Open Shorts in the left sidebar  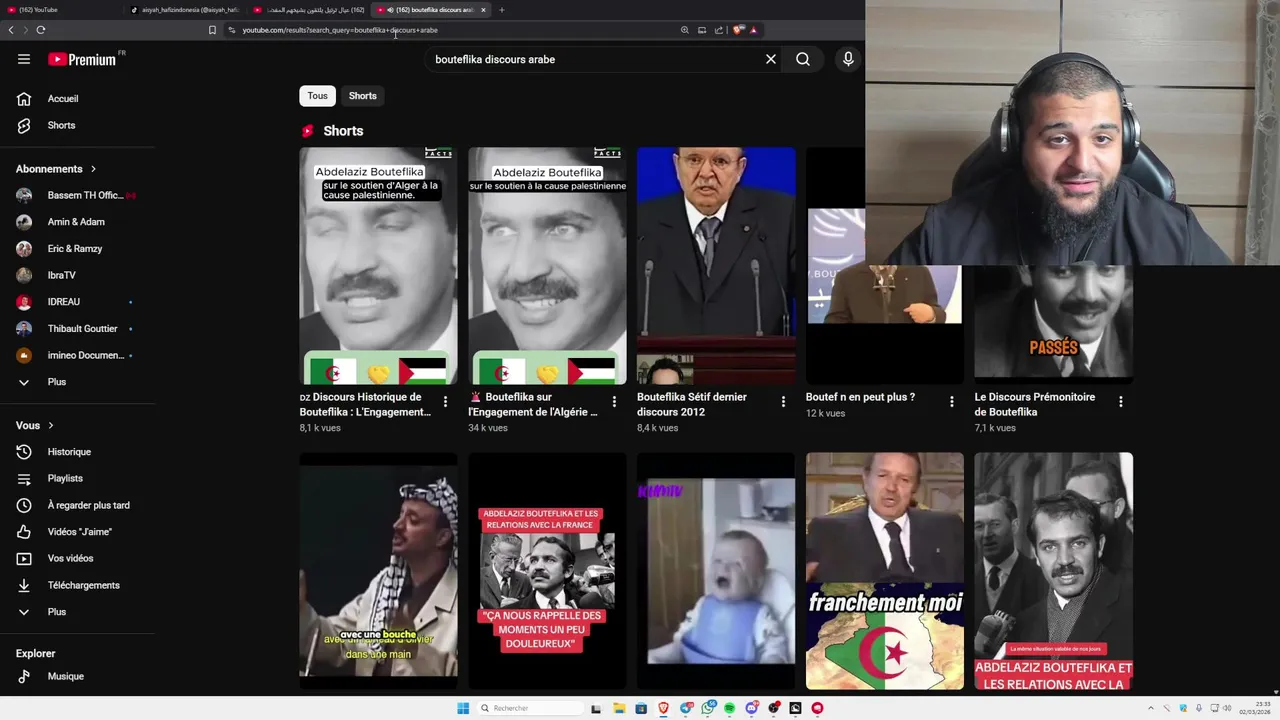[61, 125]
